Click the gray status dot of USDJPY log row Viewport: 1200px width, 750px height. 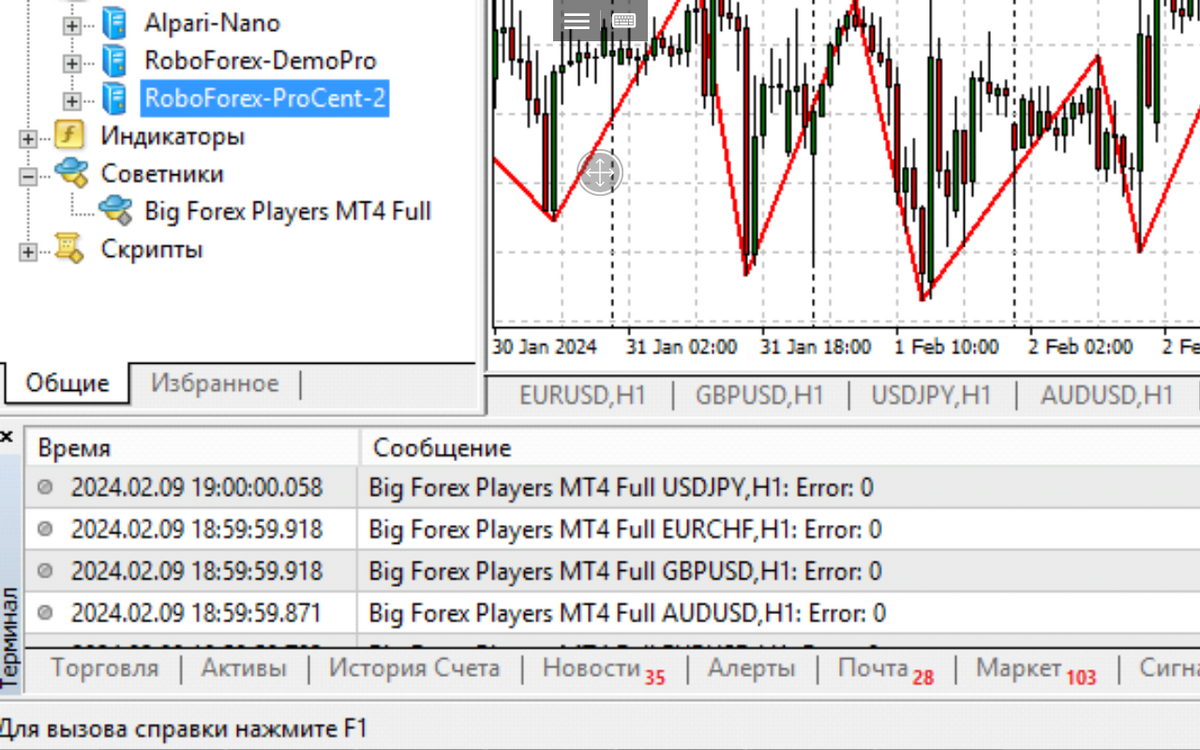[x=45, y=487]
